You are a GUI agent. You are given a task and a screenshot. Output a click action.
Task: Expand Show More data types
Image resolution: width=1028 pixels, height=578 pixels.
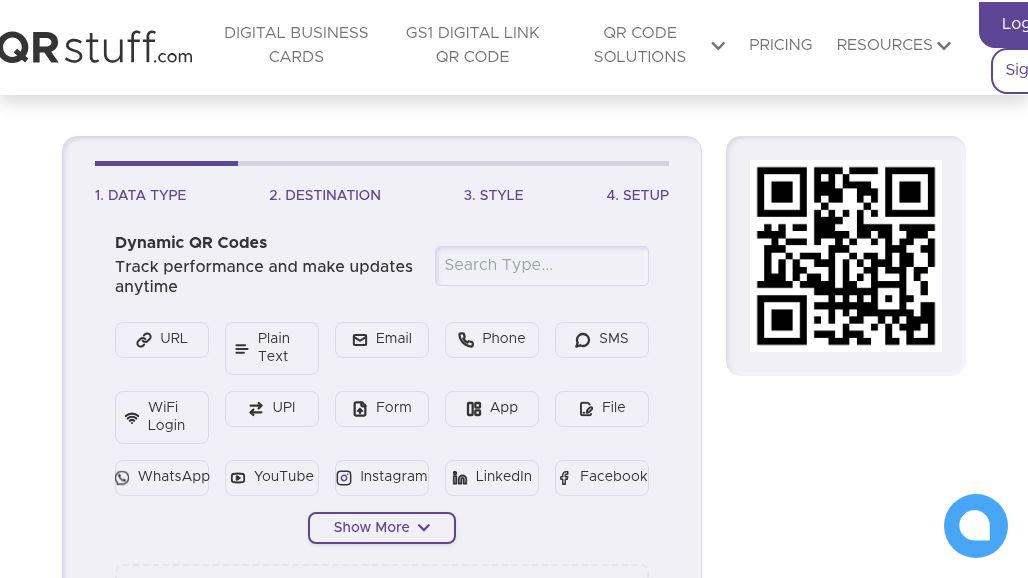point(382,528)
